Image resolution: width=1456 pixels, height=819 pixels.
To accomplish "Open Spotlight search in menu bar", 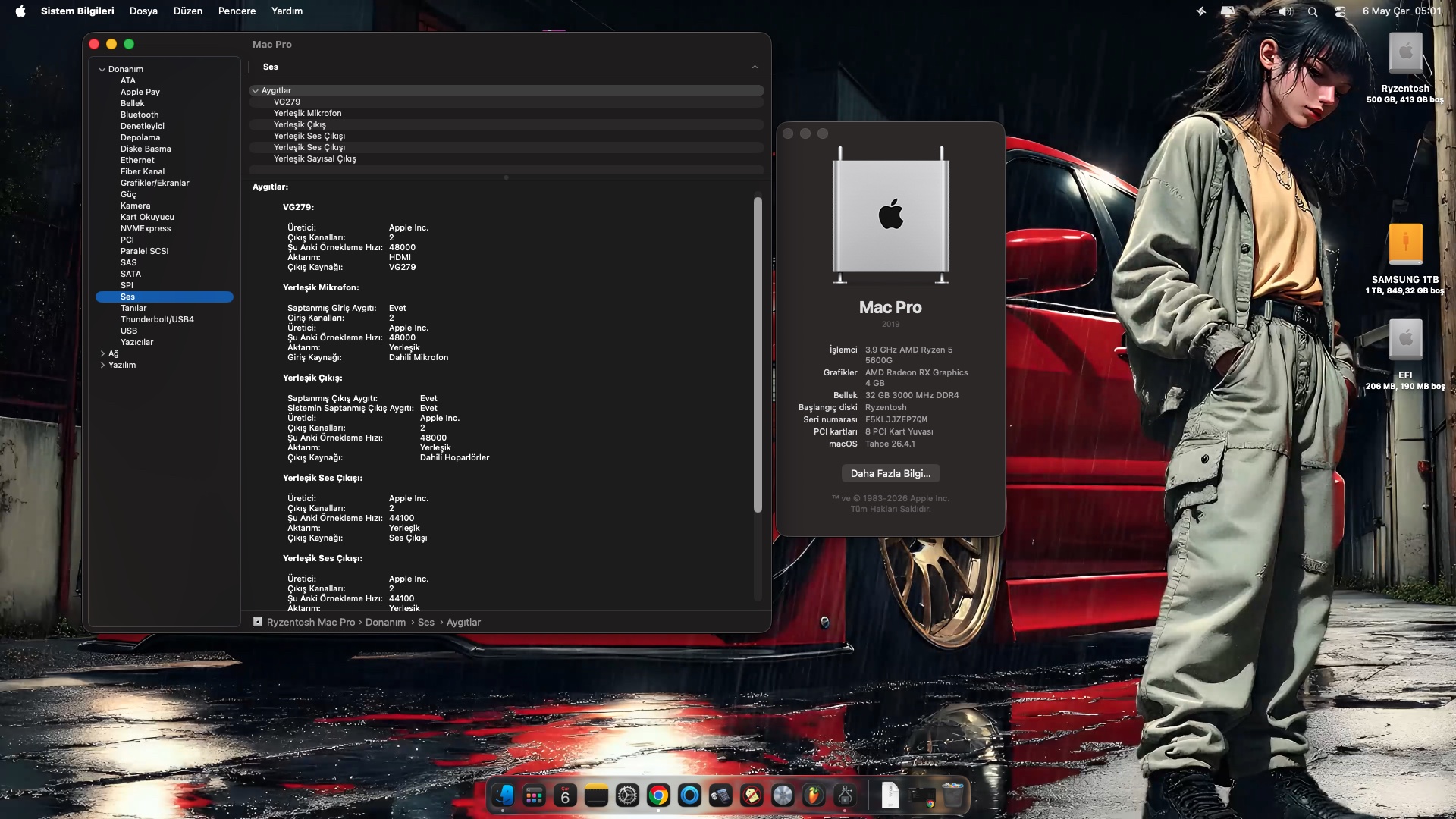I will point(1313,11).
